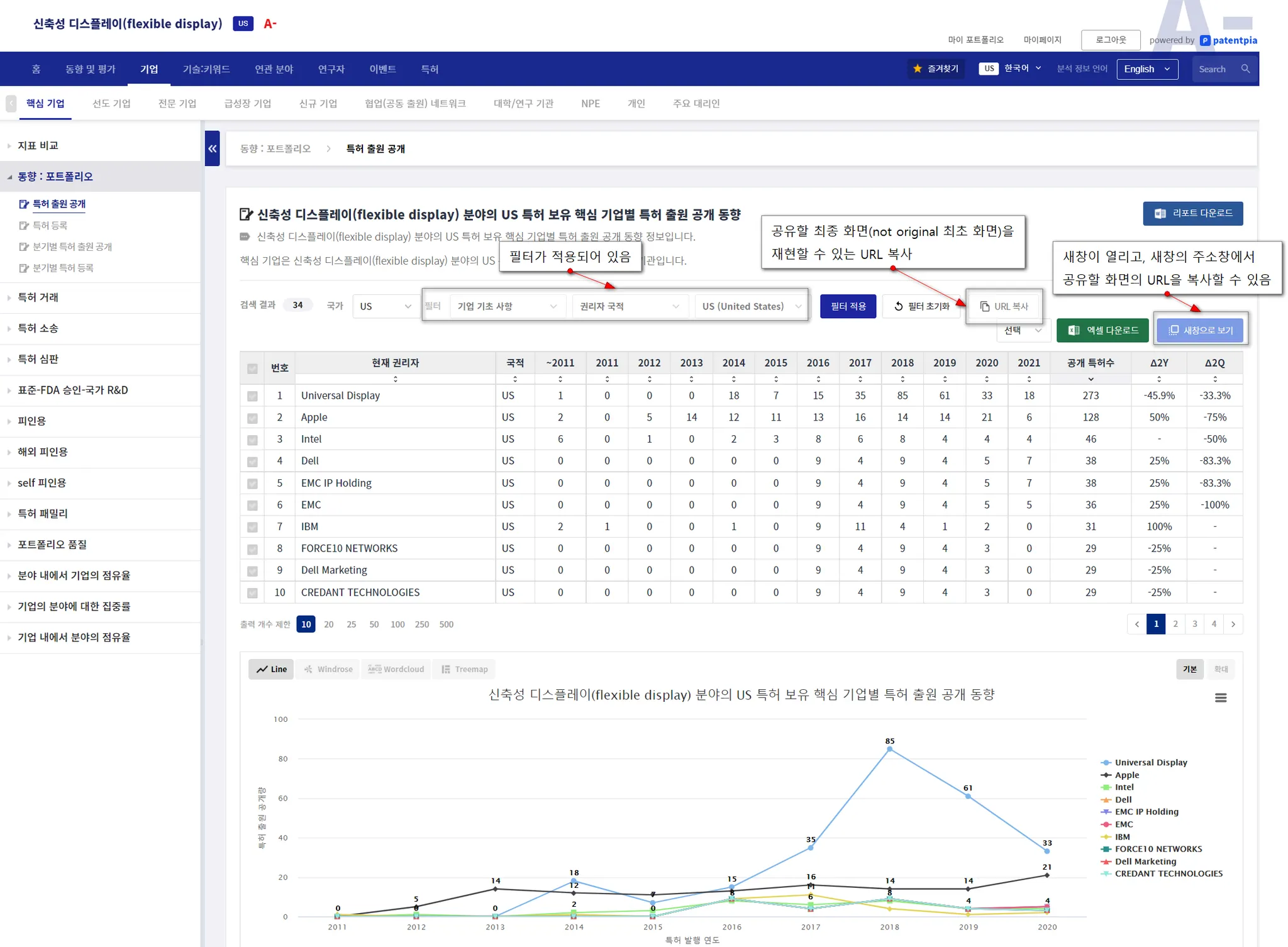Switch chart to Windrose view
Viewport: 1288px width, 947px height.
click(x=328, y=669)
